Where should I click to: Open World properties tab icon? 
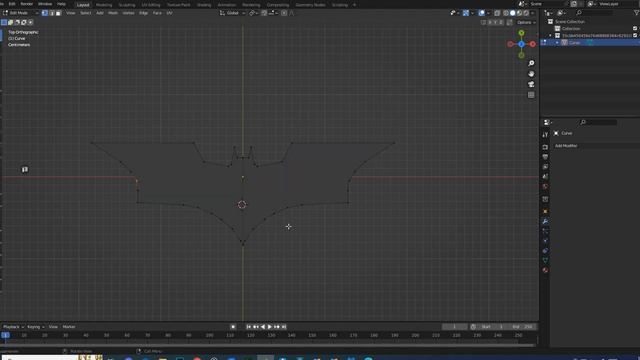[545, 187]
